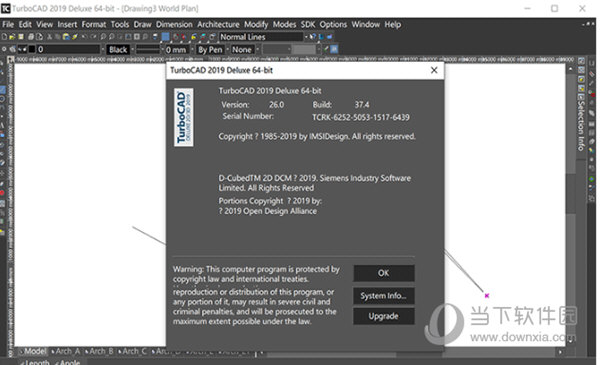600x365 pixels.
Task: Click the Print icon in toolbar
Action: coord(31,37)
